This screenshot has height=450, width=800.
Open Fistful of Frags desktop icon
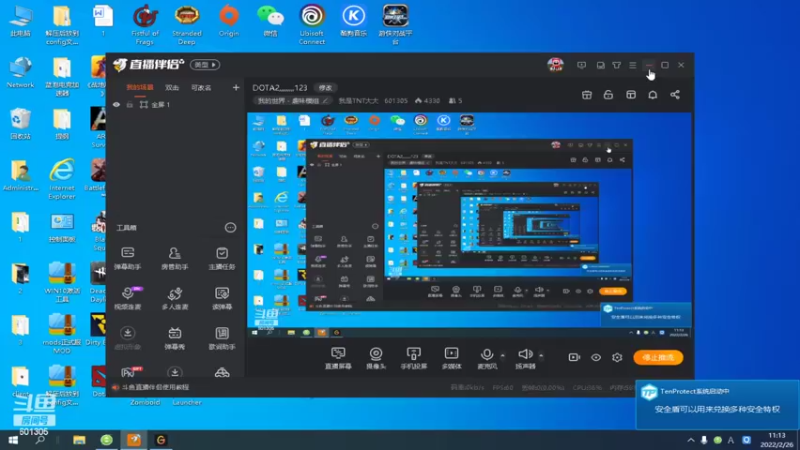point(145,24)
